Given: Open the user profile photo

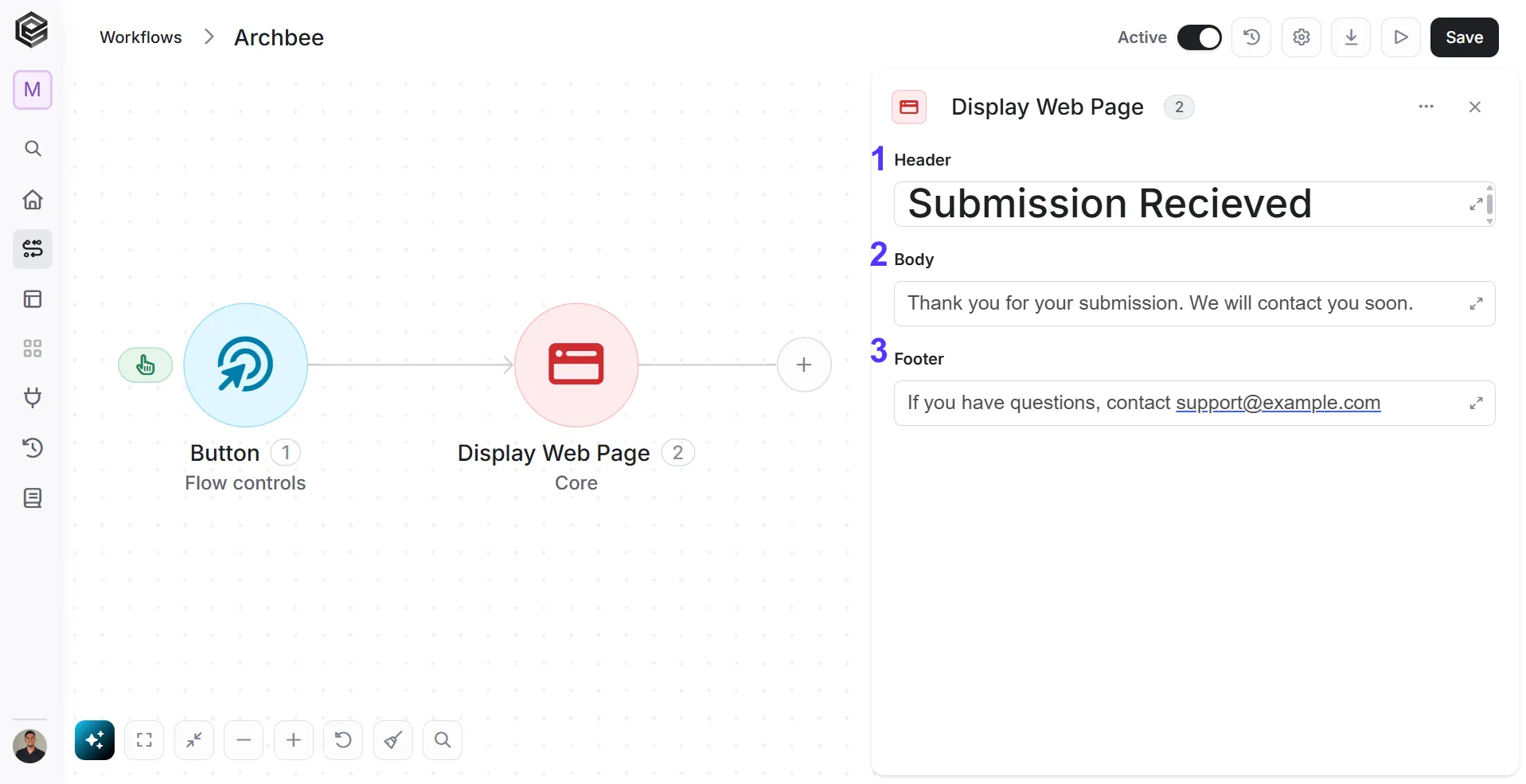Looking at the screenshot, I should (x=30, y=747).
